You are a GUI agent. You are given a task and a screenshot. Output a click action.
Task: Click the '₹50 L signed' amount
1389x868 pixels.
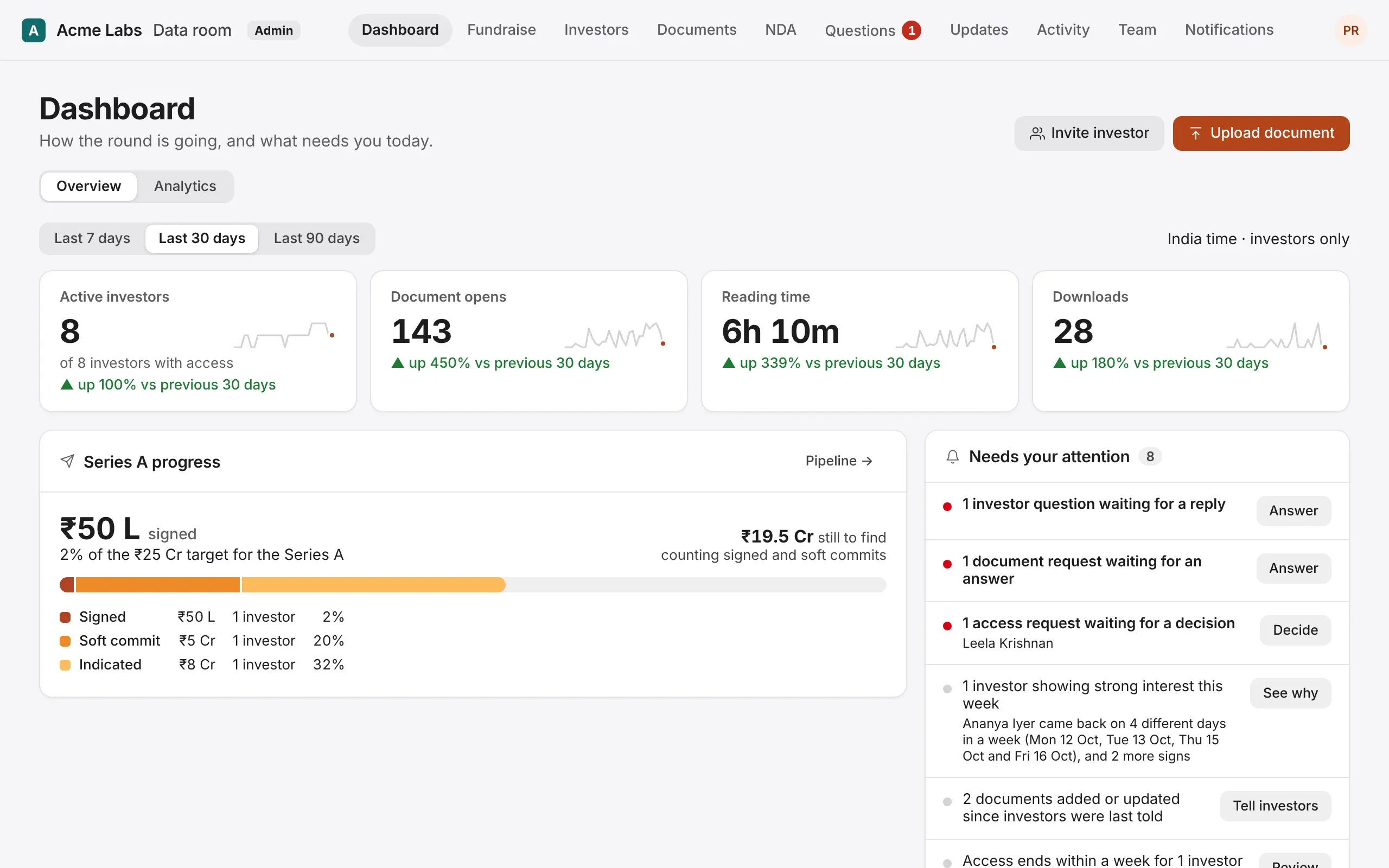coord(128,529)
